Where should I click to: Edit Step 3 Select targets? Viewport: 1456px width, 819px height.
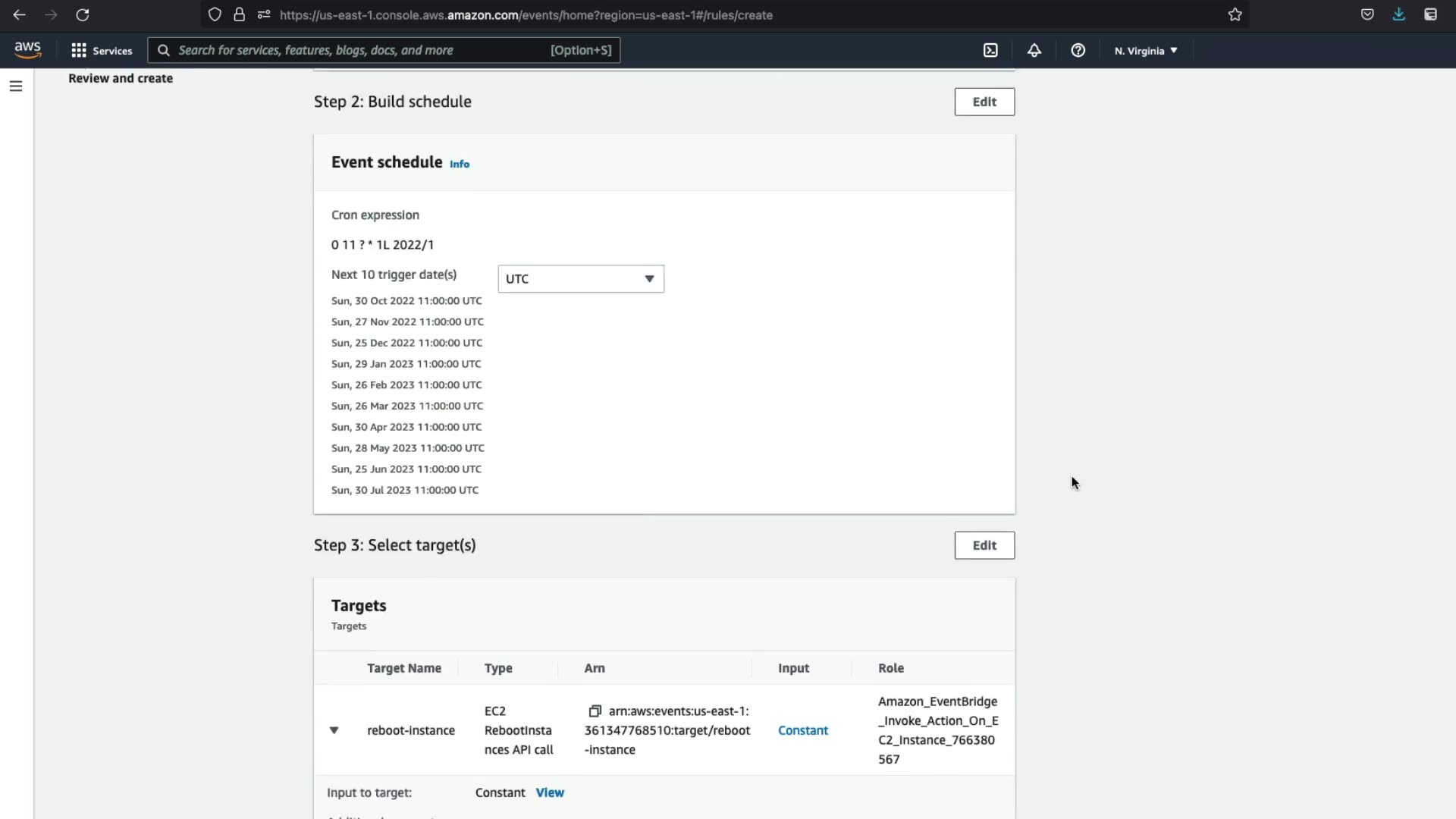984,545
